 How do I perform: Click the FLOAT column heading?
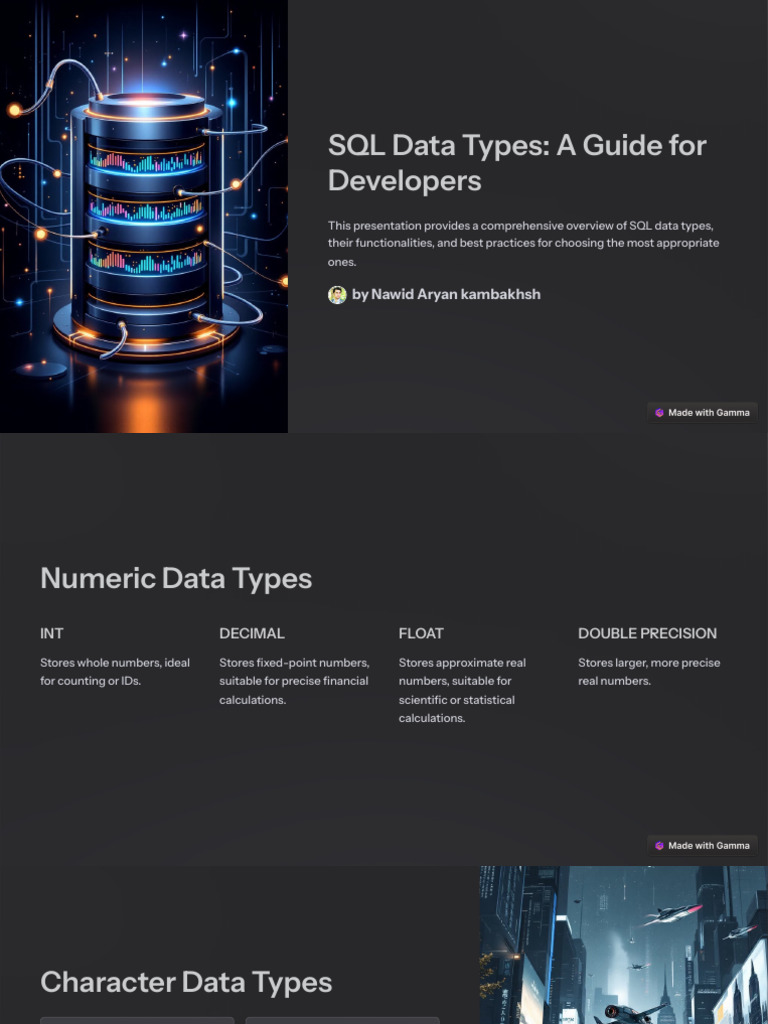tap(421, 633)
